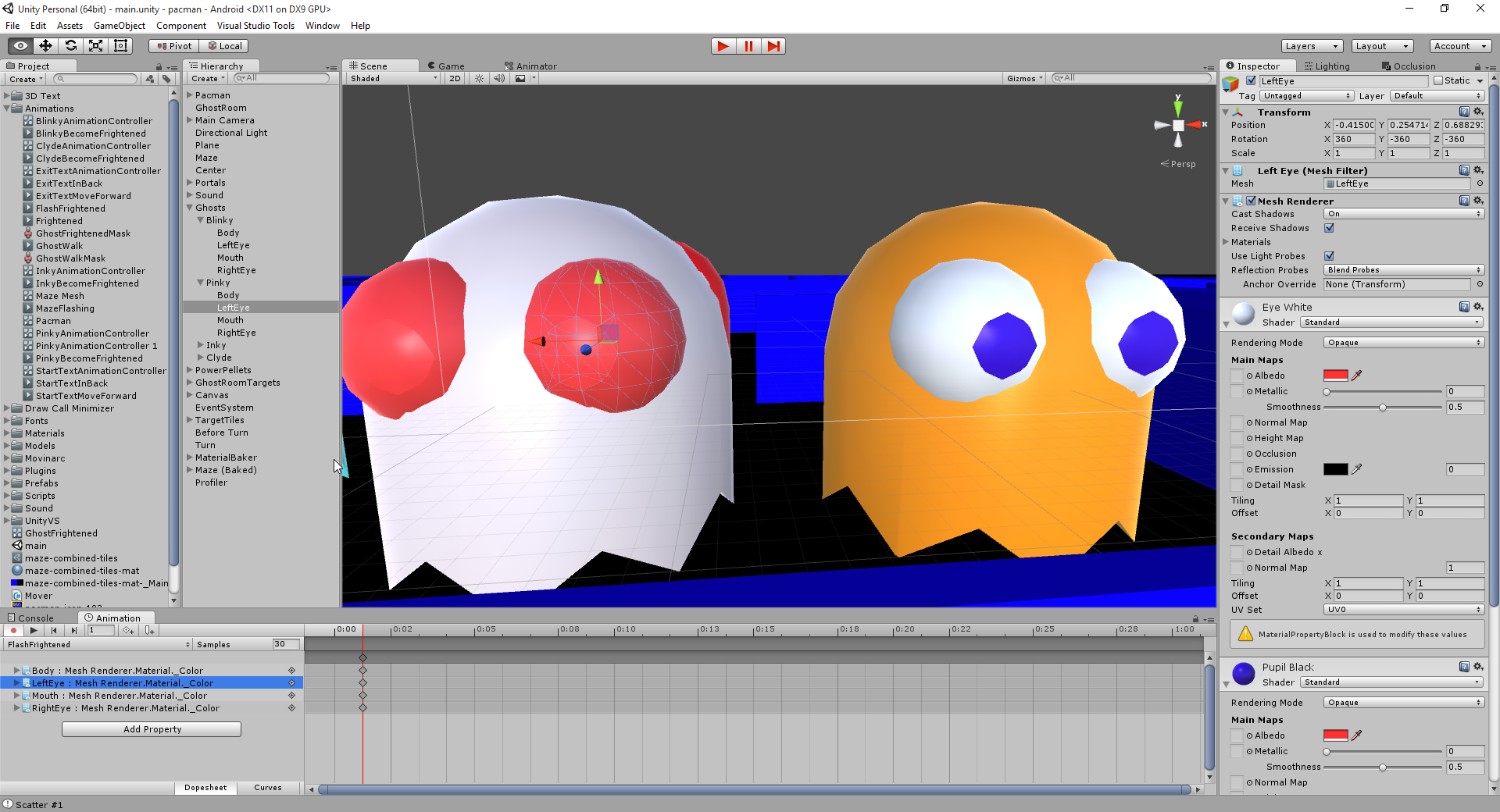Click the animation record button

pyautogui.click(x=13, y=630)
